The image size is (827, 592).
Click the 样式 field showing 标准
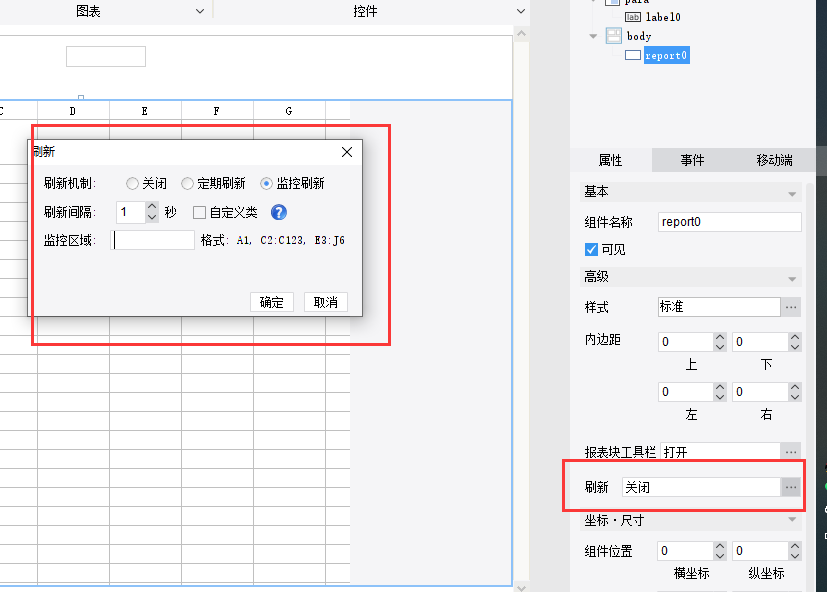719,307
